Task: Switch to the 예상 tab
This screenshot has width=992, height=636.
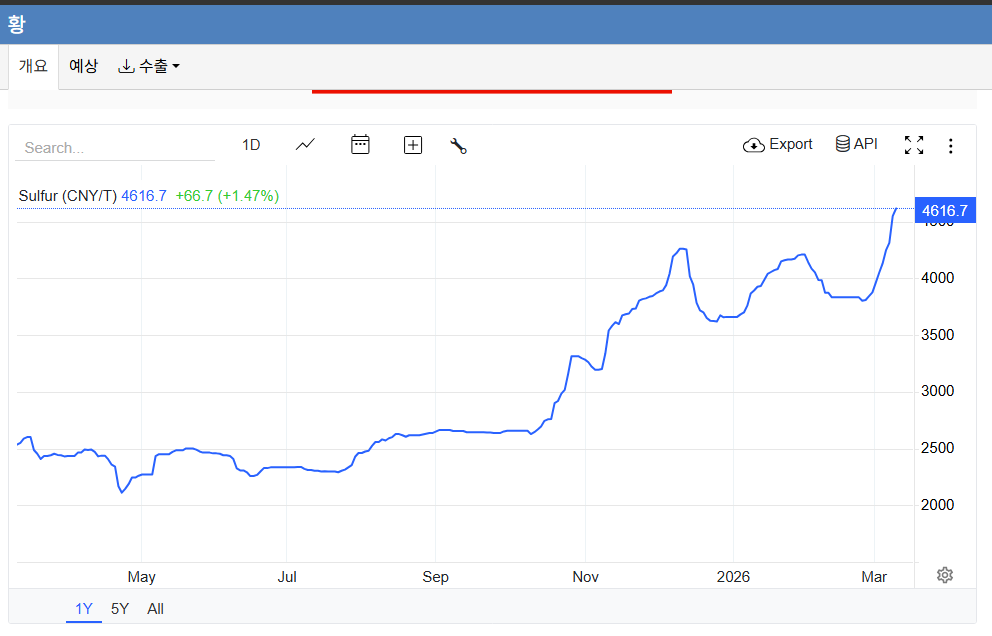Action: (x=83, y=67)
